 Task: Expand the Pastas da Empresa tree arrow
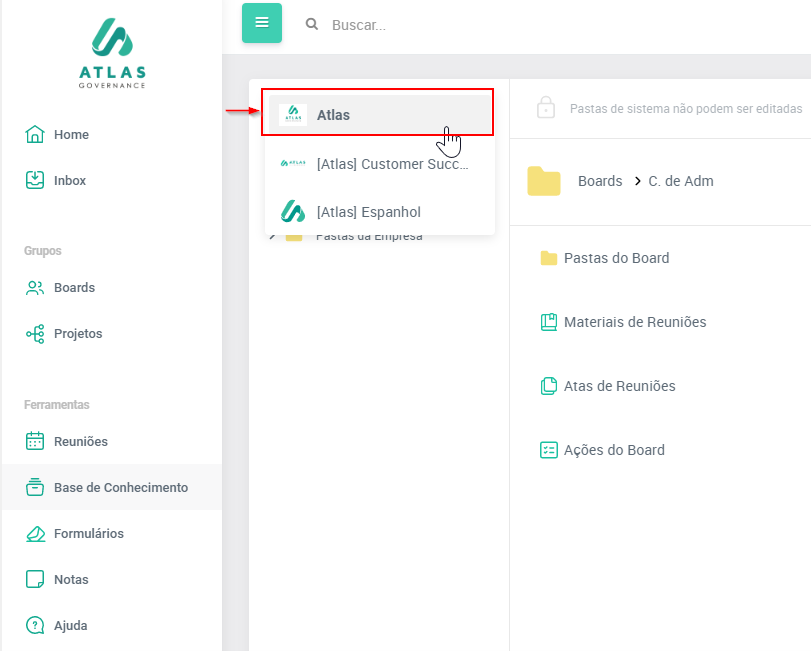pyautogui.click(x=272, y=237)
